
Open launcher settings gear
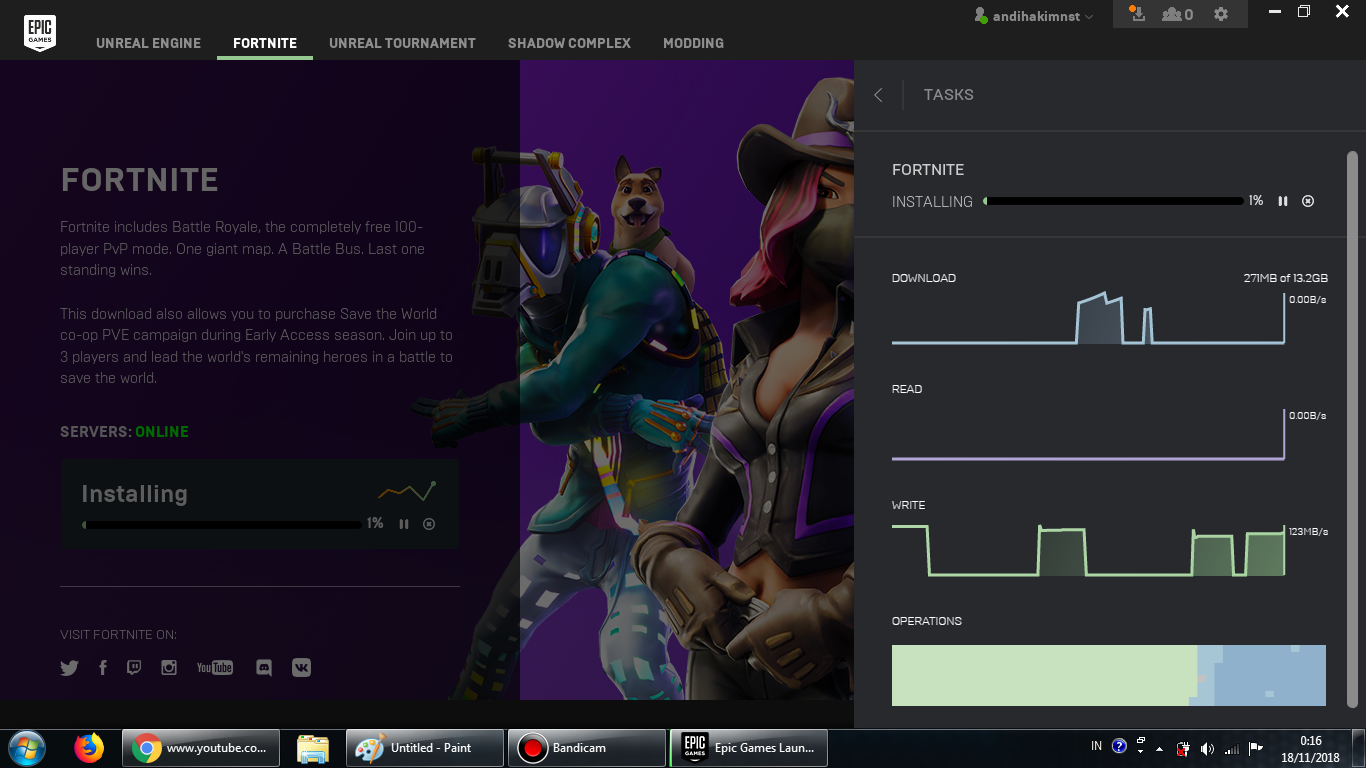click(1221, 14)
